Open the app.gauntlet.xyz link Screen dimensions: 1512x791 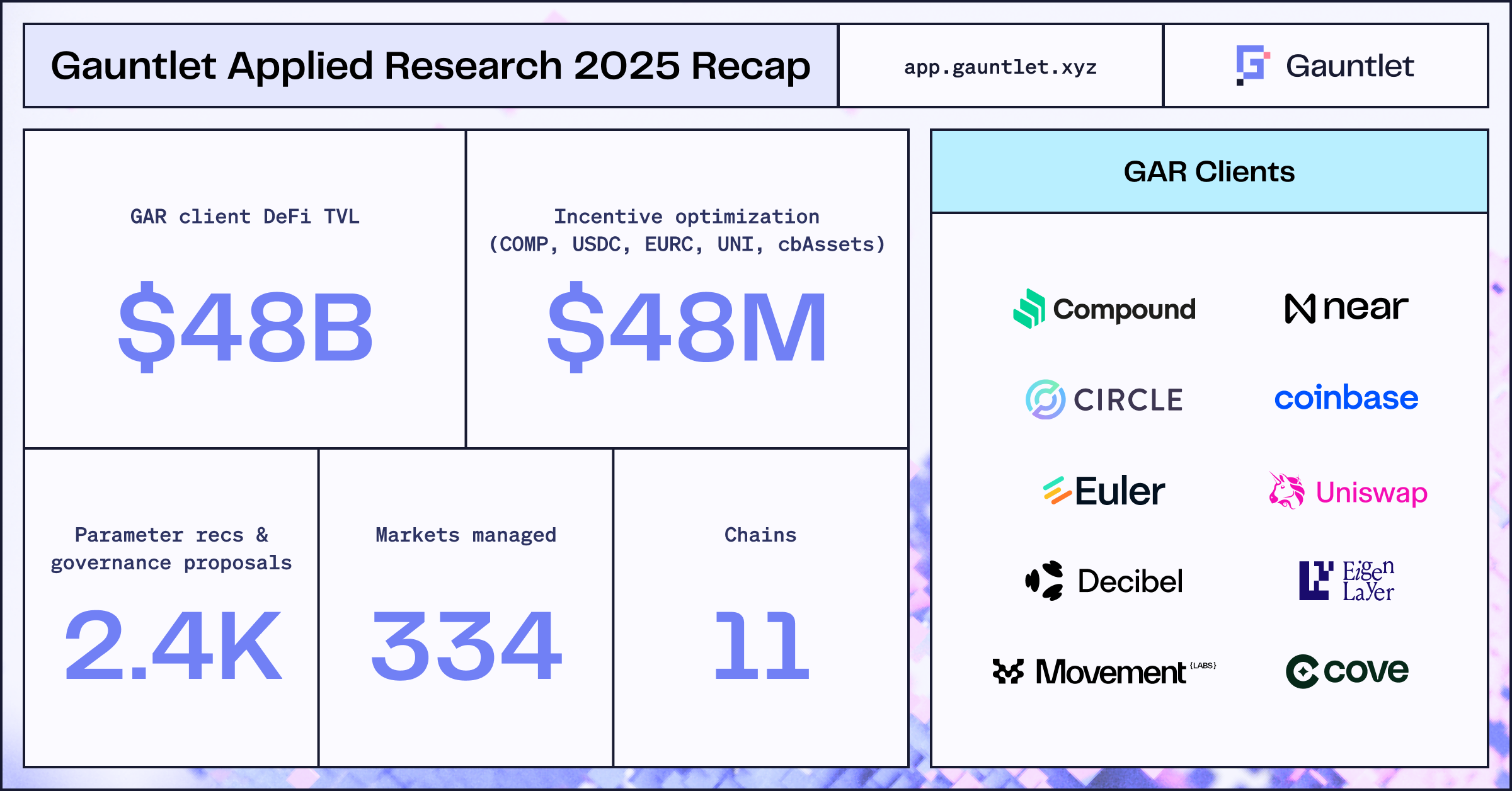click(1000, 67)
